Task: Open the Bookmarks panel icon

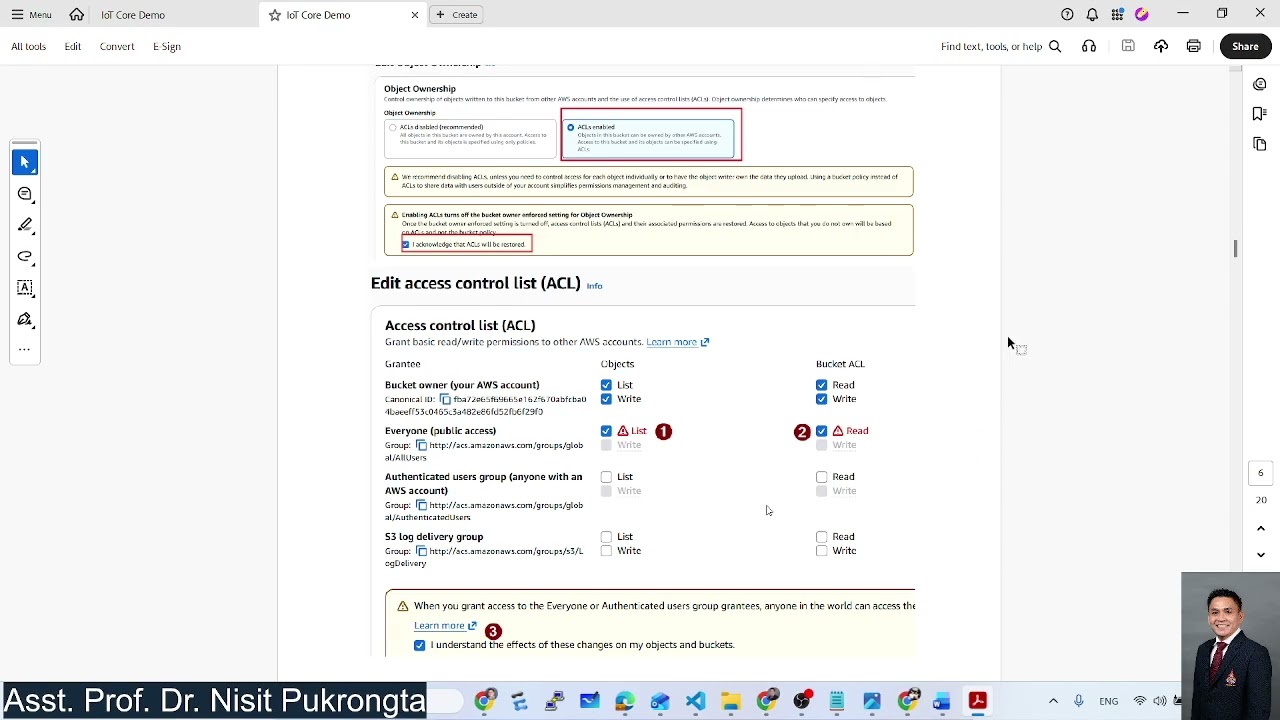Action: coord(1260,114)
